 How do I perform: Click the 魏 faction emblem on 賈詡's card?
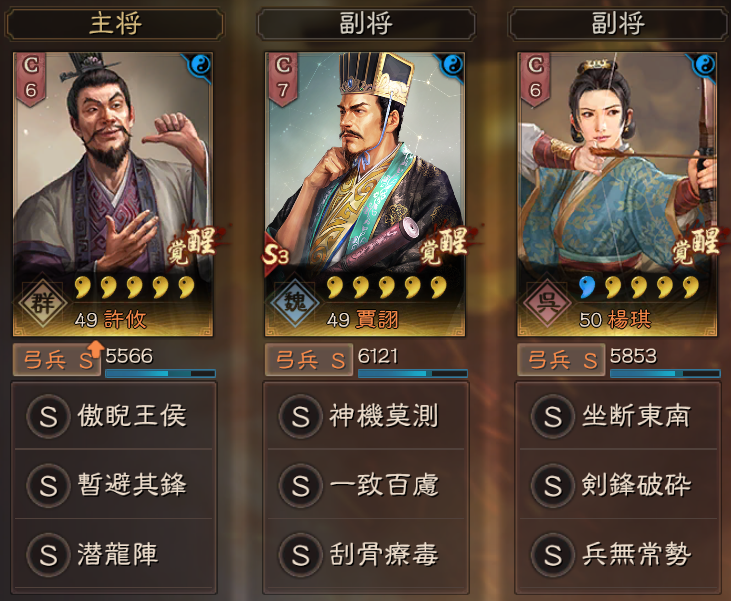[295, 302]
